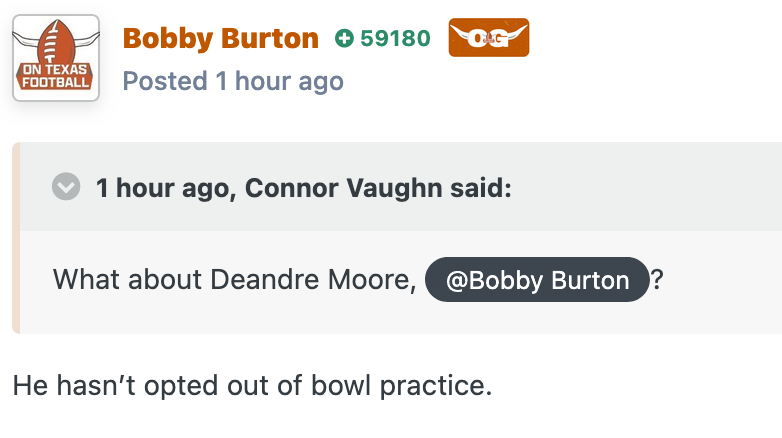This screenshot has width=782, height=438.
Task: Click "ON TEXAS FOOTBALL" text in avatar
Action: [55, 76]
